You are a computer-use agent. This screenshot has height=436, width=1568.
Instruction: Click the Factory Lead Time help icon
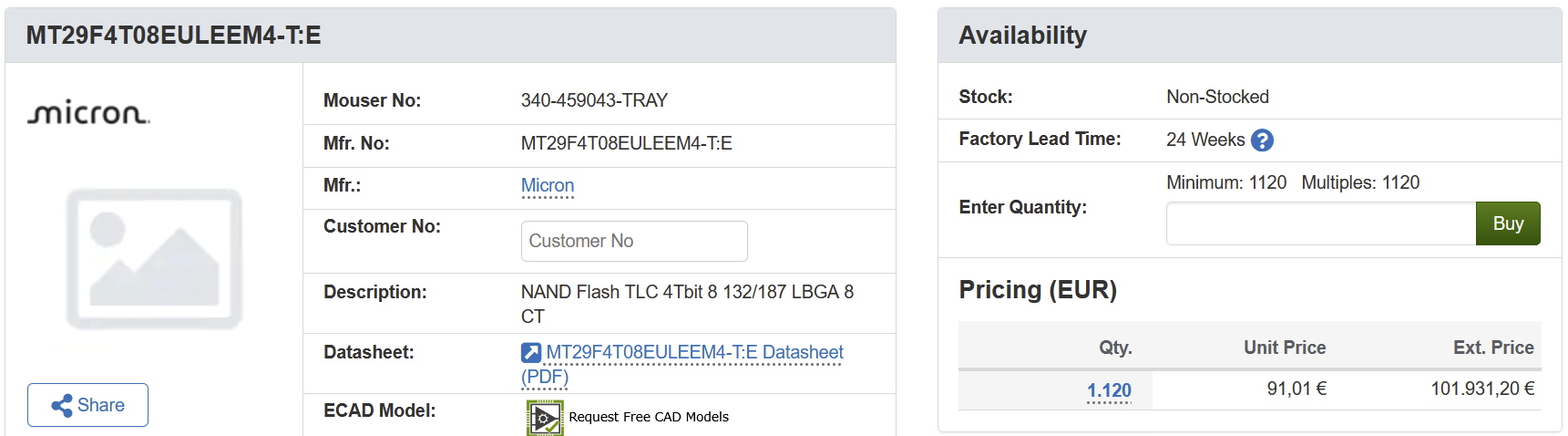pyautogui.click(x=1262, y=140)
